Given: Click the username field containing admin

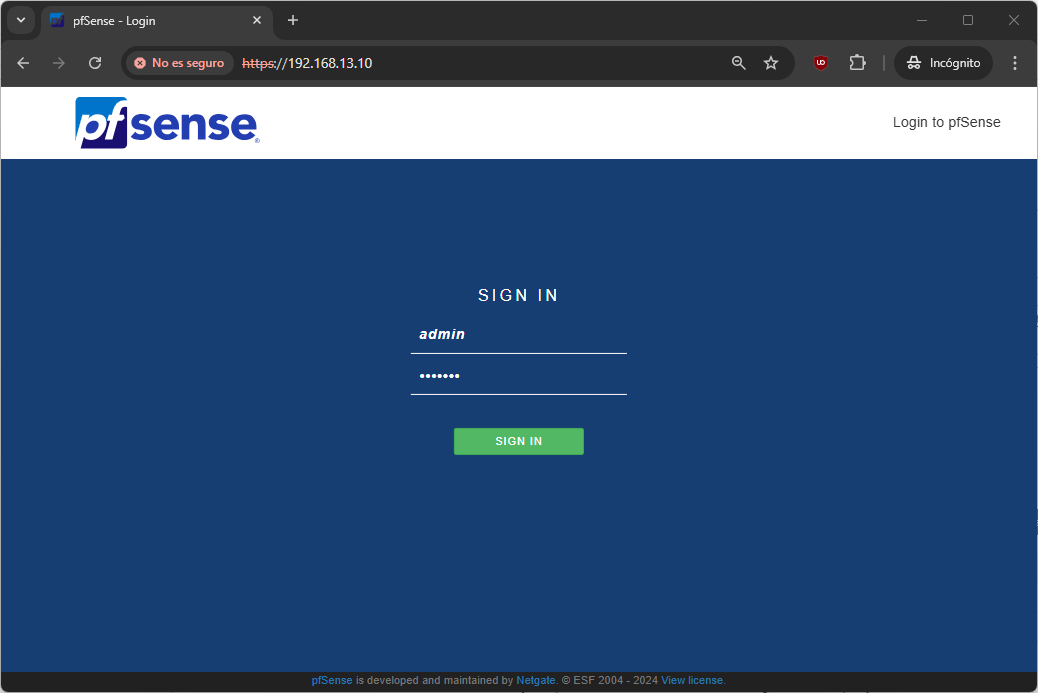Looking at the screenshot, I should click(518, 335).
